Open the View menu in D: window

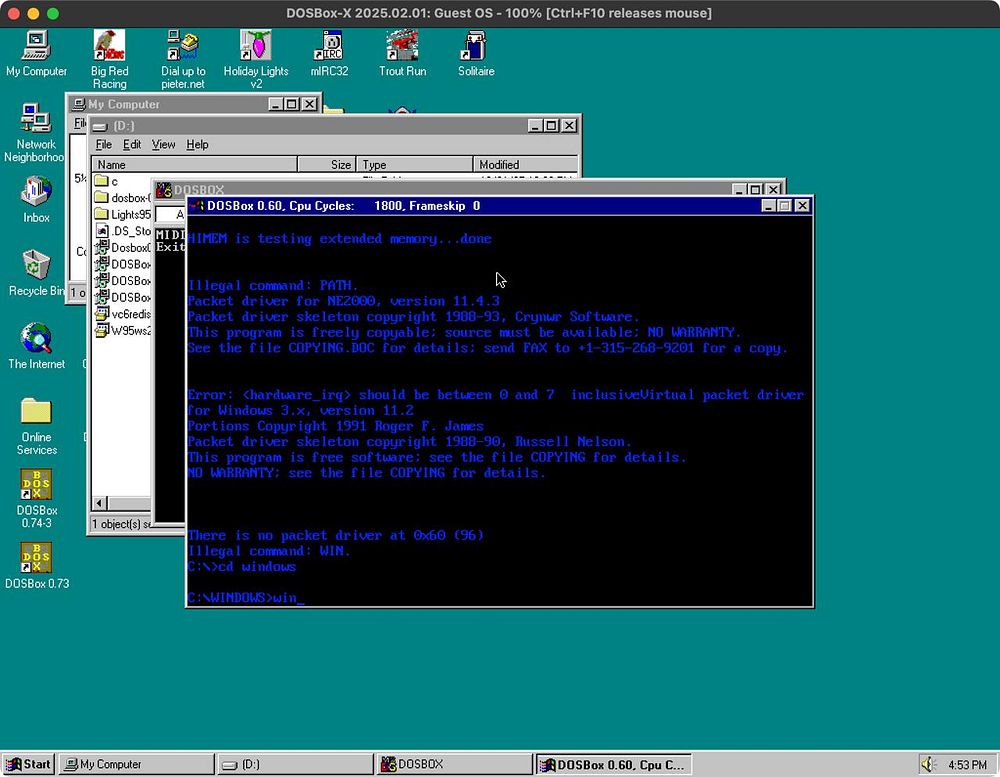[163, 145]
